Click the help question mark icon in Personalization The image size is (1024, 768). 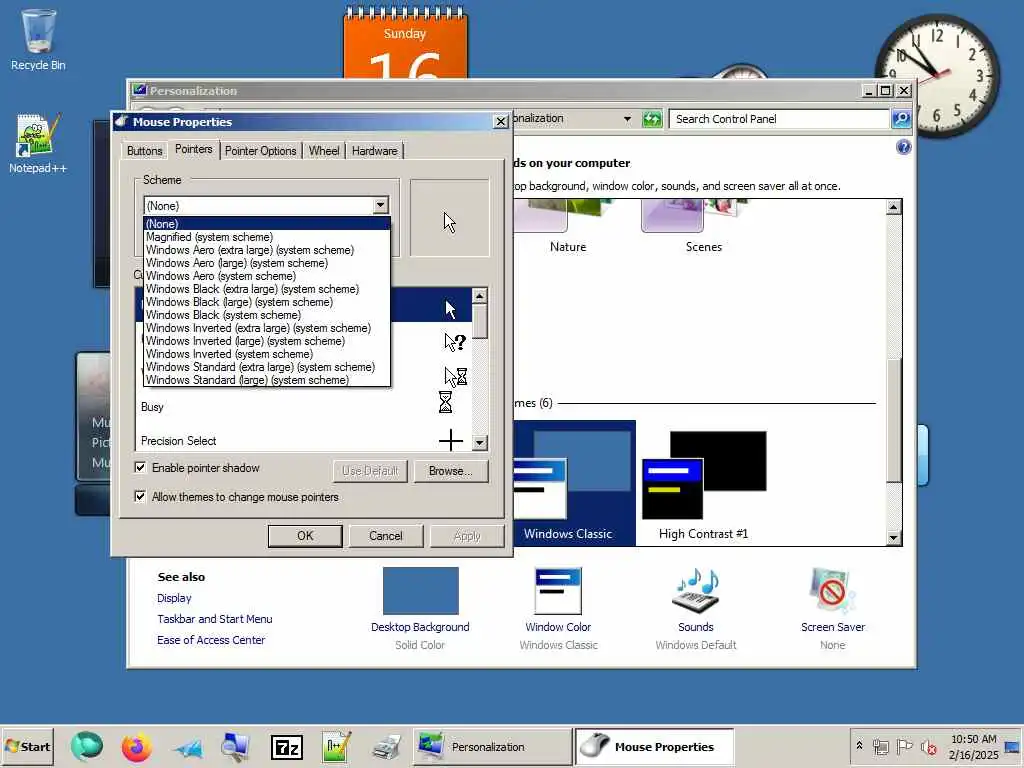coord(903,147)
